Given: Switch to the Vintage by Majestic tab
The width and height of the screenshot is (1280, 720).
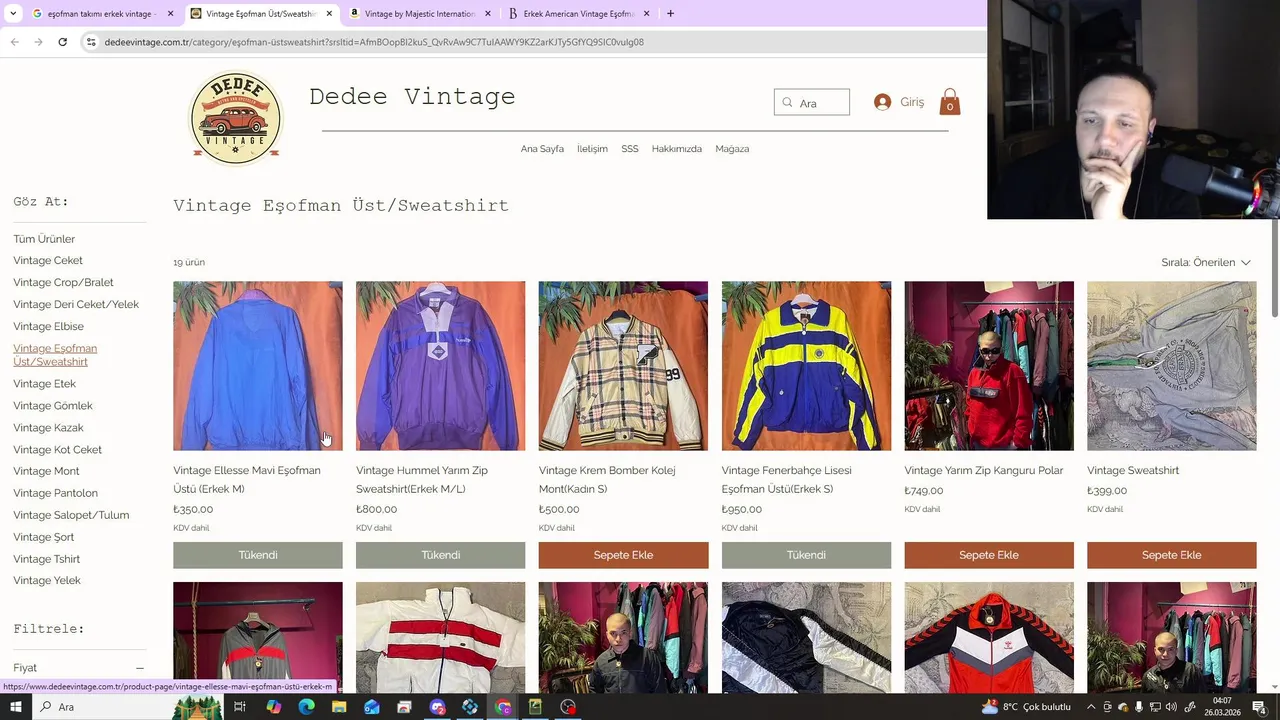Looking at the screenshot, I should [418, 14].
